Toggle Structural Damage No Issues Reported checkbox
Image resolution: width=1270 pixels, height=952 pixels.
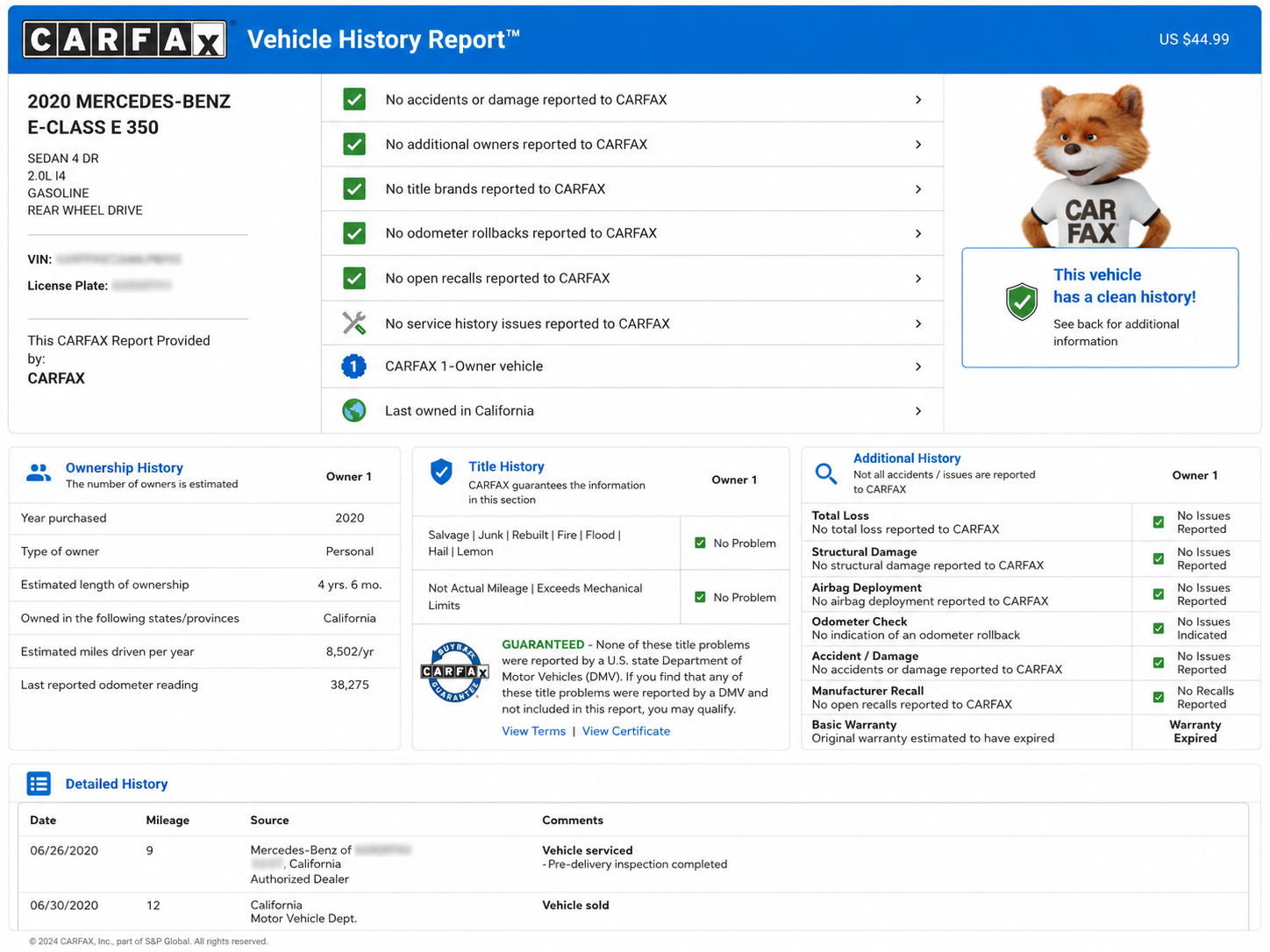1159,558
